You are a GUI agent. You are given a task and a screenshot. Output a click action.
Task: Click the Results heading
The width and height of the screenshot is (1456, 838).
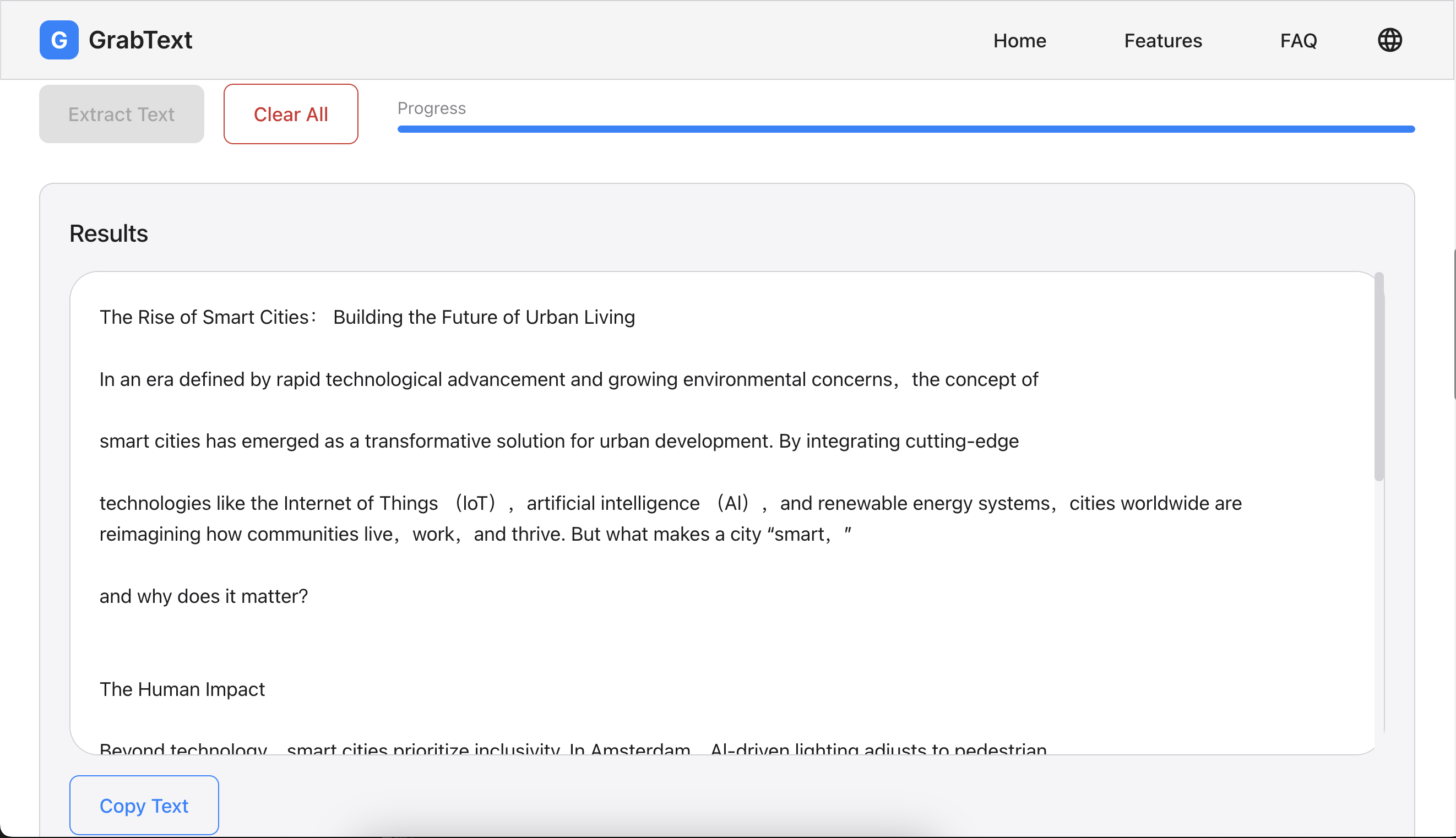point(108,233)
